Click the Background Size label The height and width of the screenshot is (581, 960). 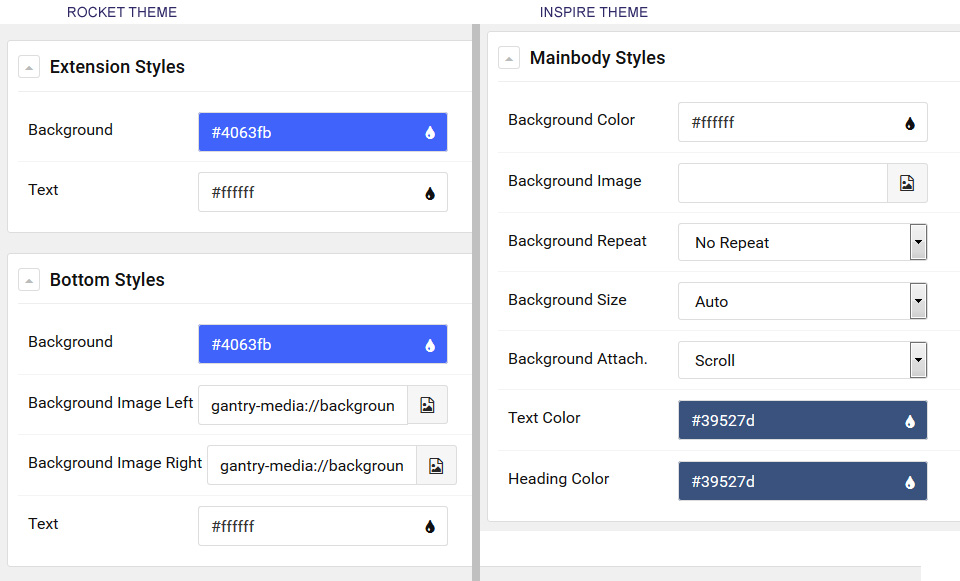pos(568,299)
